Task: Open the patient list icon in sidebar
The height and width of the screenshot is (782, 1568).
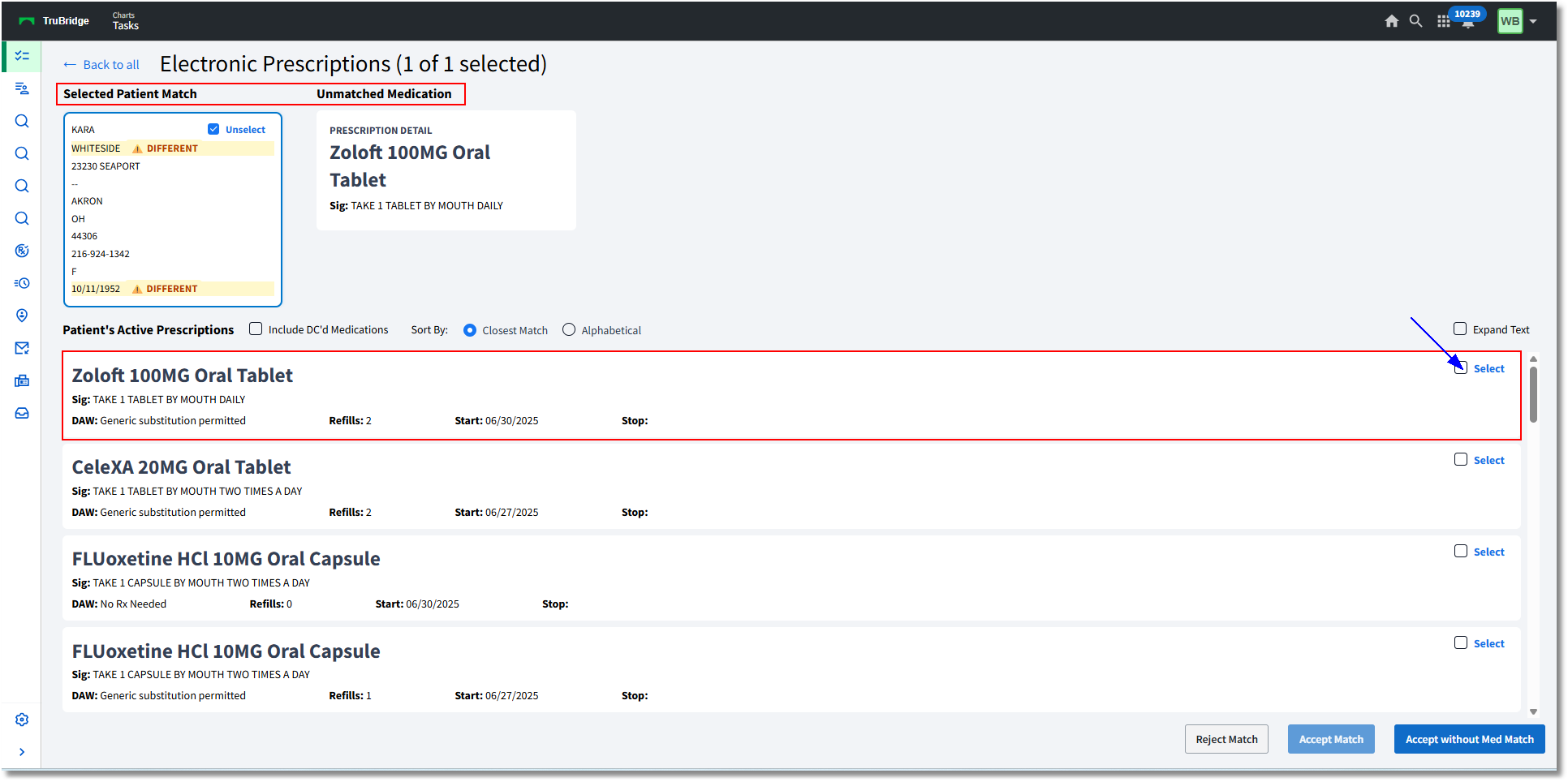Action: [x=22, y=88]
